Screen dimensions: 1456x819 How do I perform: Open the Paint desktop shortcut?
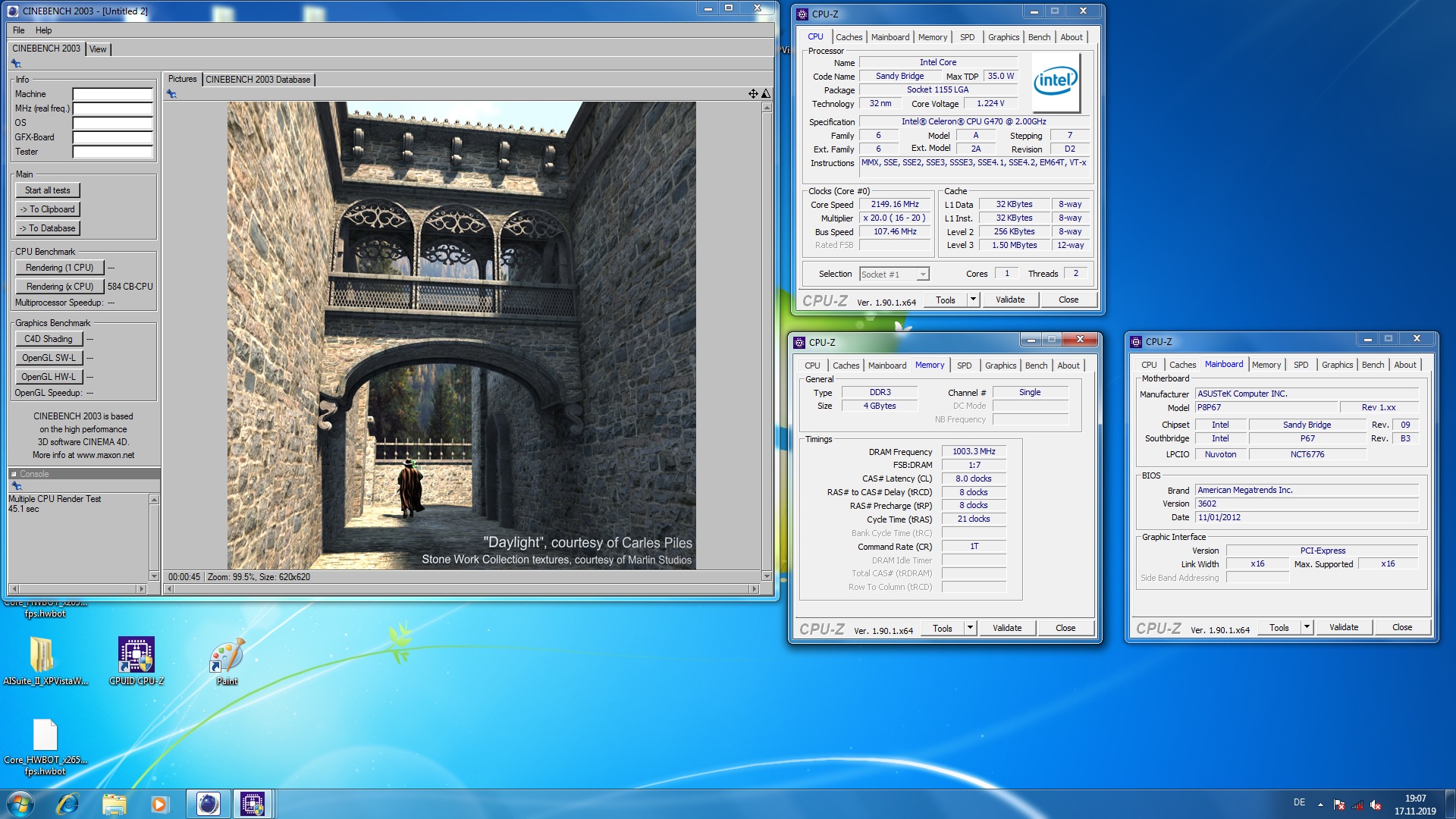[x=227, y=661]
